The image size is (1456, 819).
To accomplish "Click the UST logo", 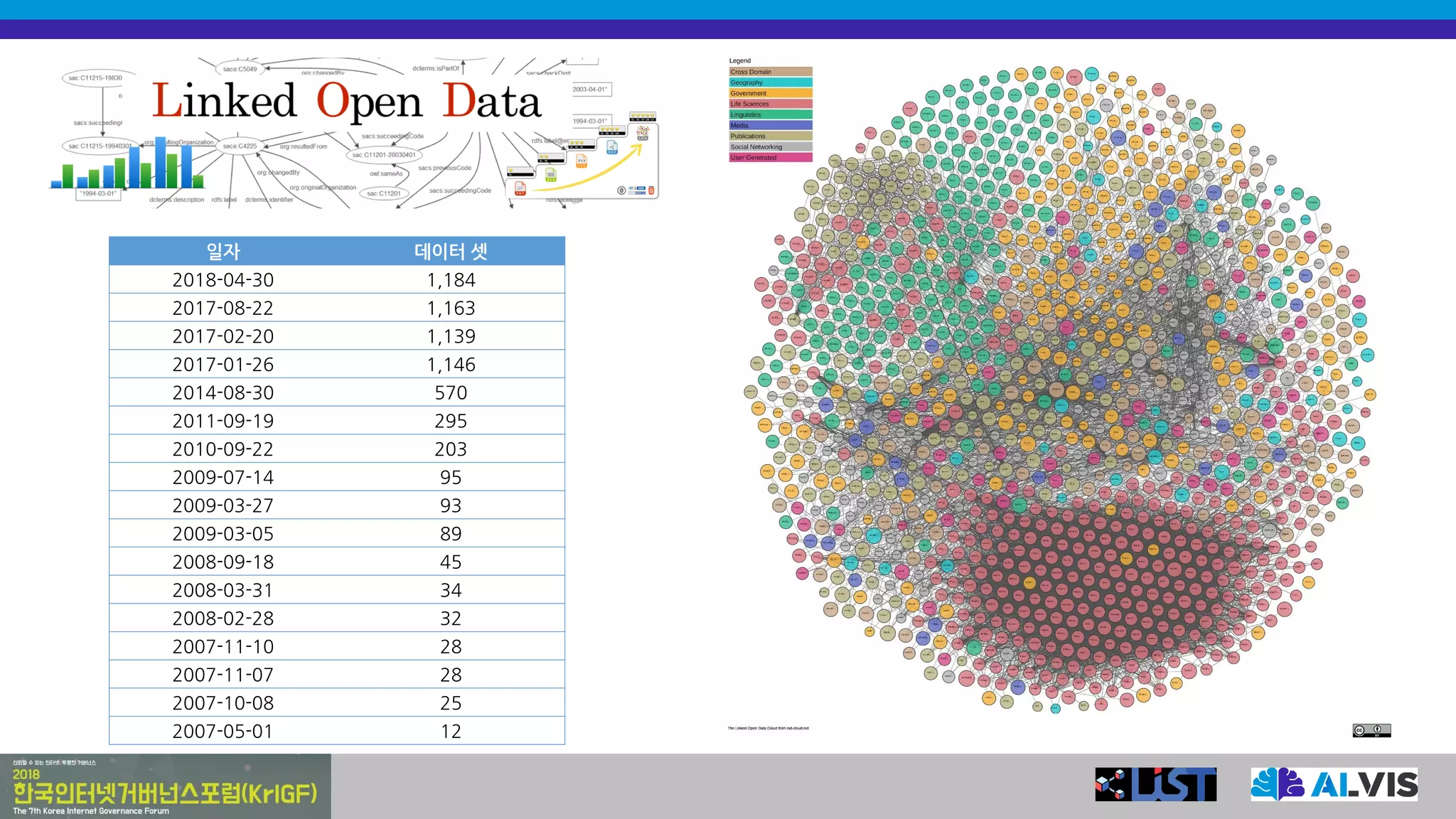I will coord(1155,784).
